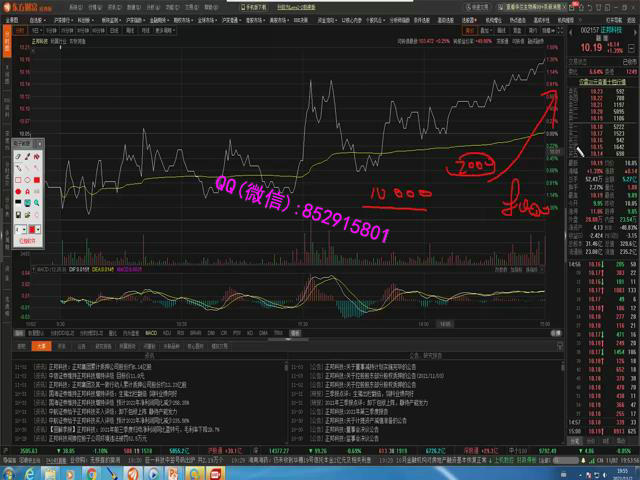Select the '日线' daily chart period tab
This screenshot has height=480, width=640.
115,30
